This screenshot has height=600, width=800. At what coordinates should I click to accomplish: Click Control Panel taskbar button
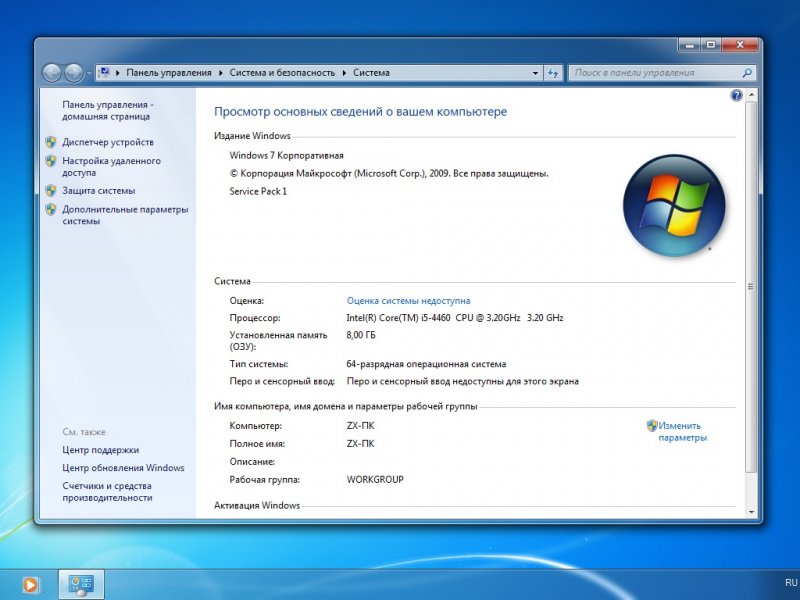click(81, 584)
